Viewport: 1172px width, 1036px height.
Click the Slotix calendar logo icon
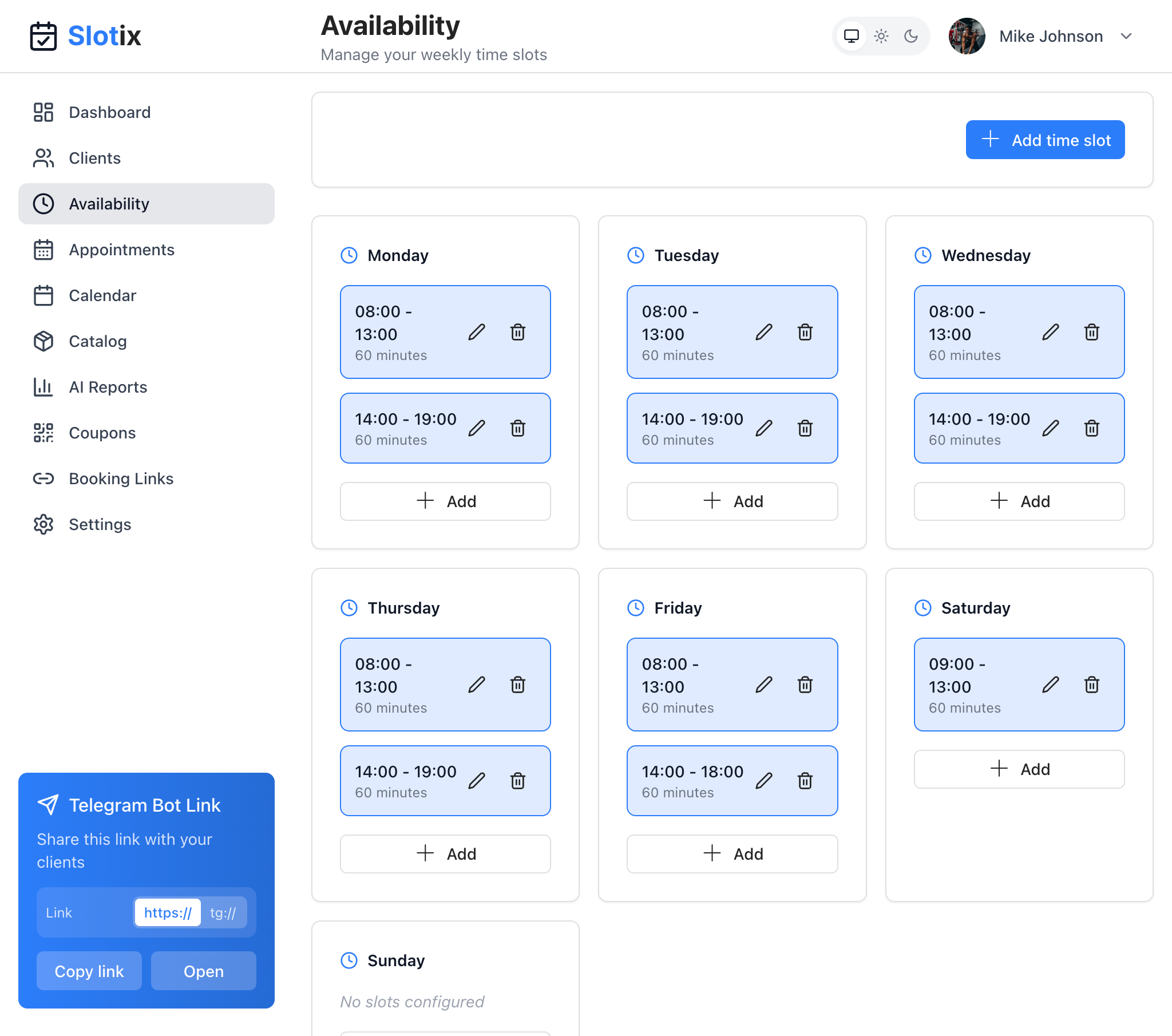click(43, 36)
